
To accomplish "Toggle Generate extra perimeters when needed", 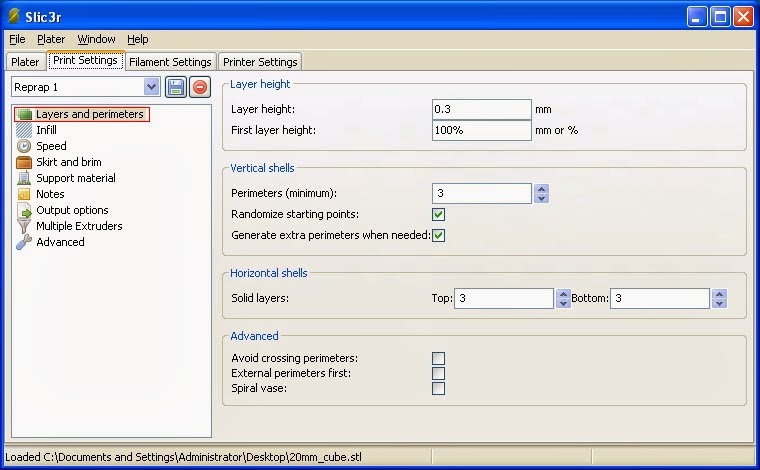I will pos(439,235).
